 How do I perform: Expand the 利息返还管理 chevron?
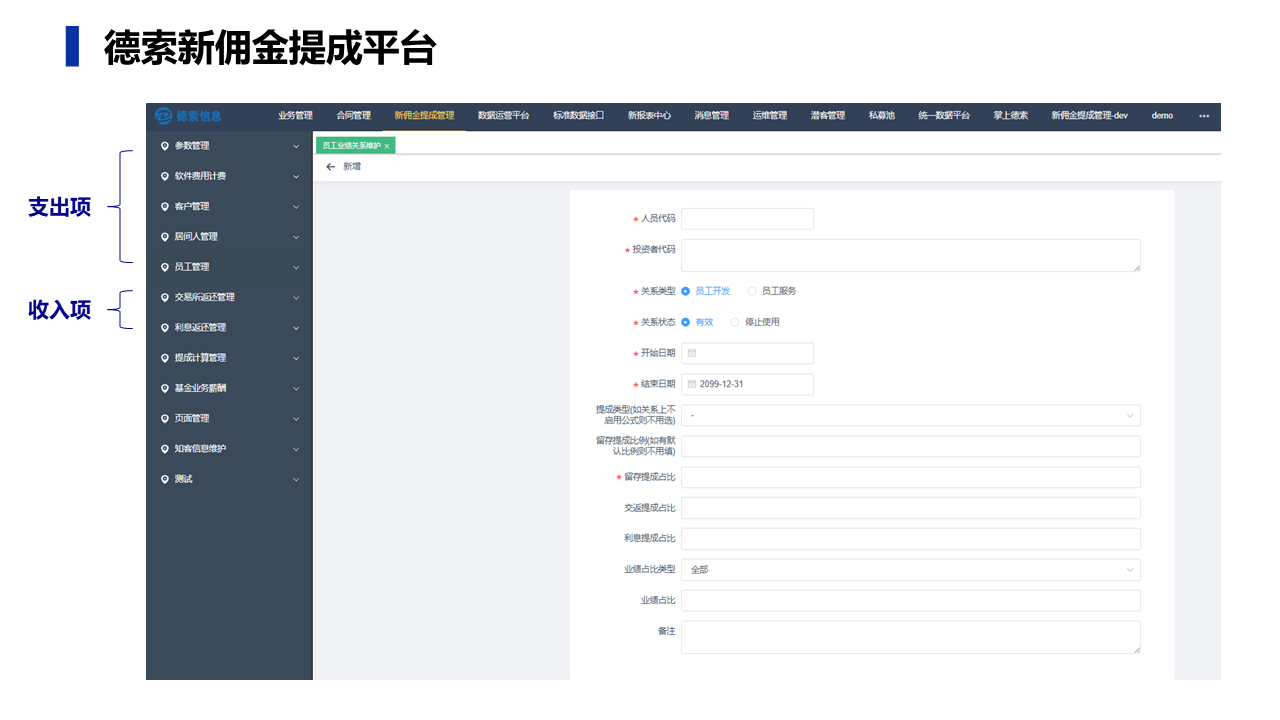(296, 327)
